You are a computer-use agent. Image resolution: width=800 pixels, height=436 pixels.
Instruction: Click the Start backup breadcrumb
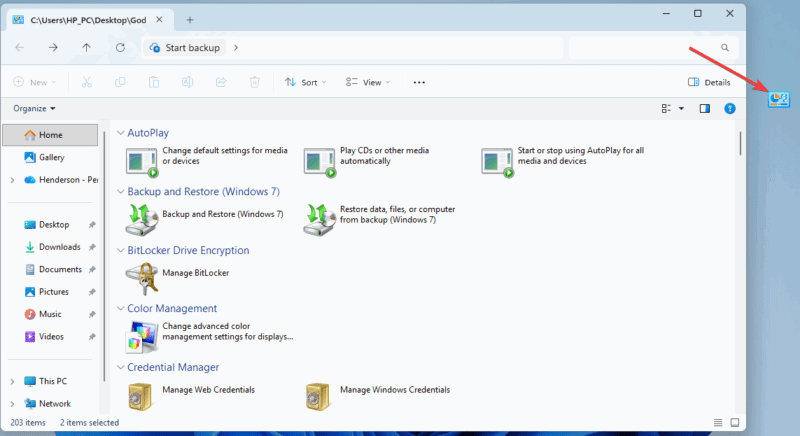coord(185,47)
